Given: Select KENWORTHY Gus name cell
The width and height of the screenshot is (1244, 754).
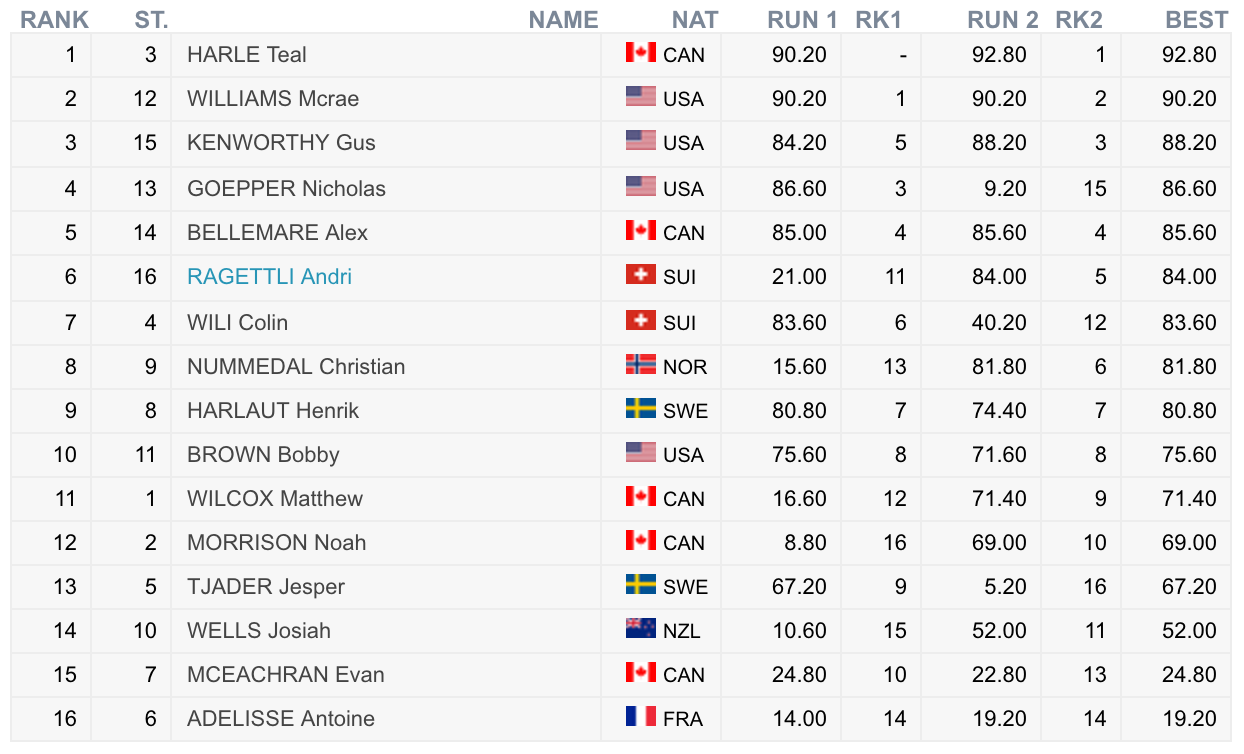Looking at the screenshot, I should [x=281, y=143].
